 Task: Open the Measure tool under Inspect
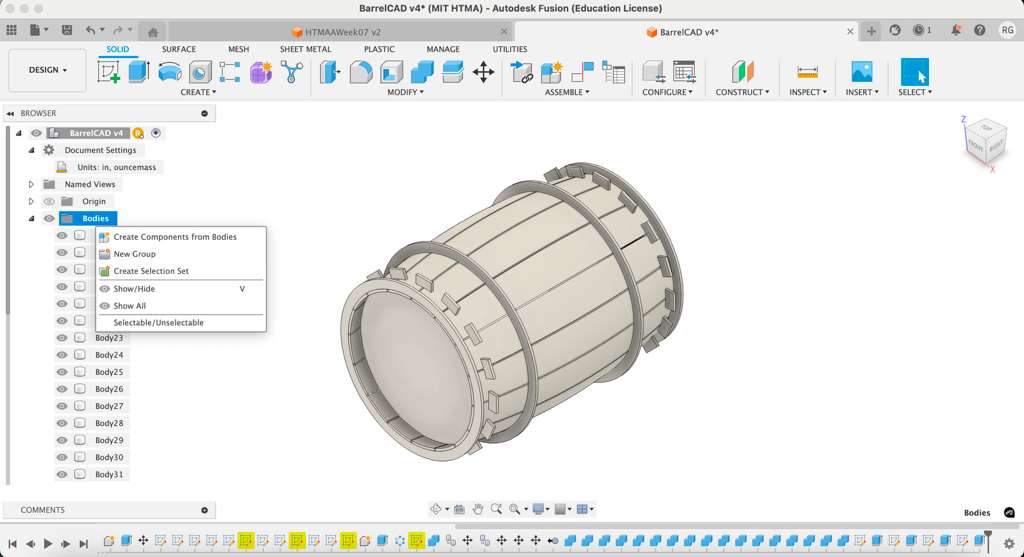tap(807, 72)
